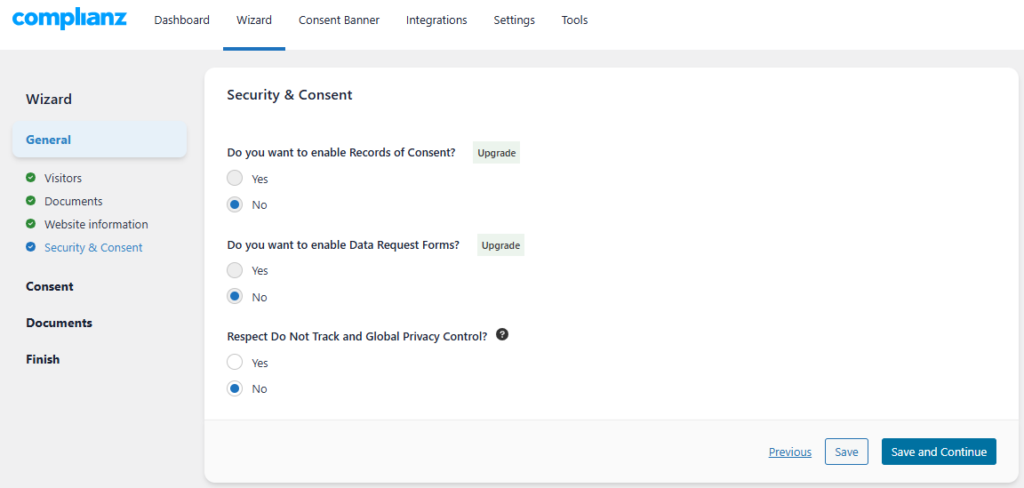
Task: Expand the Finish wizard section
Action: click(x=42, y=359)
